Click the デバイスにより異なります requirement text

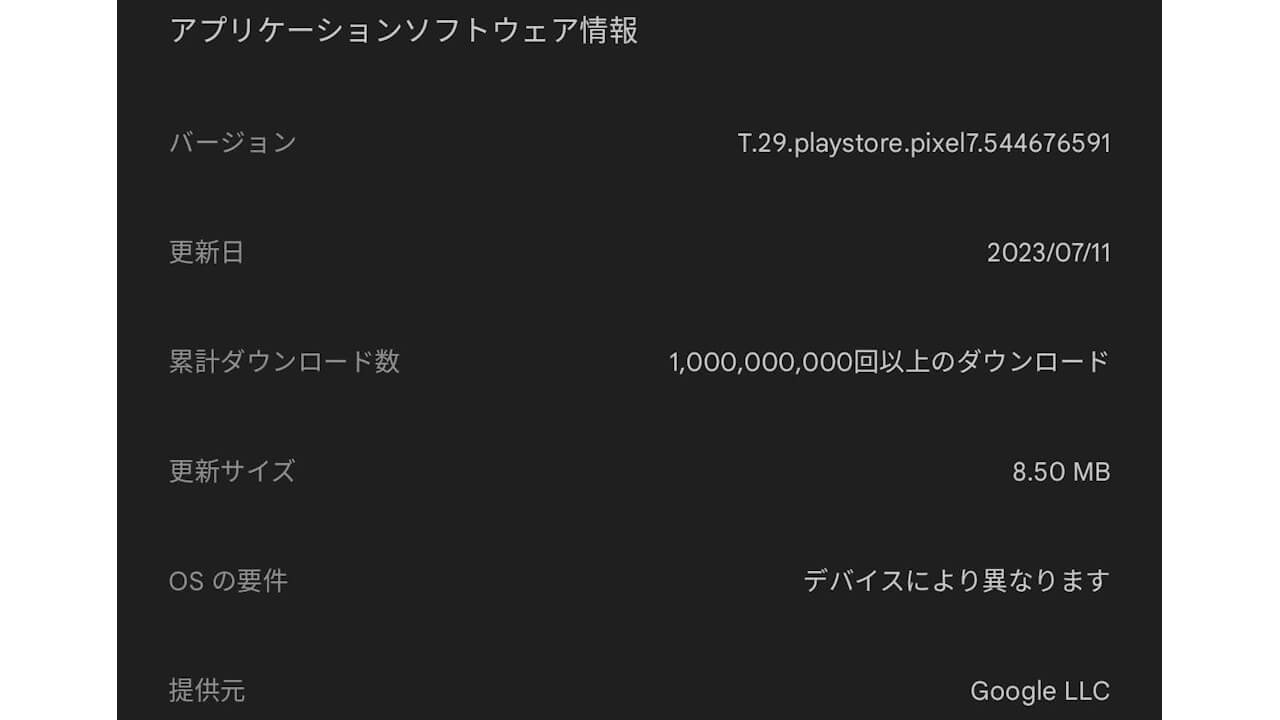[x=957, y=580]
